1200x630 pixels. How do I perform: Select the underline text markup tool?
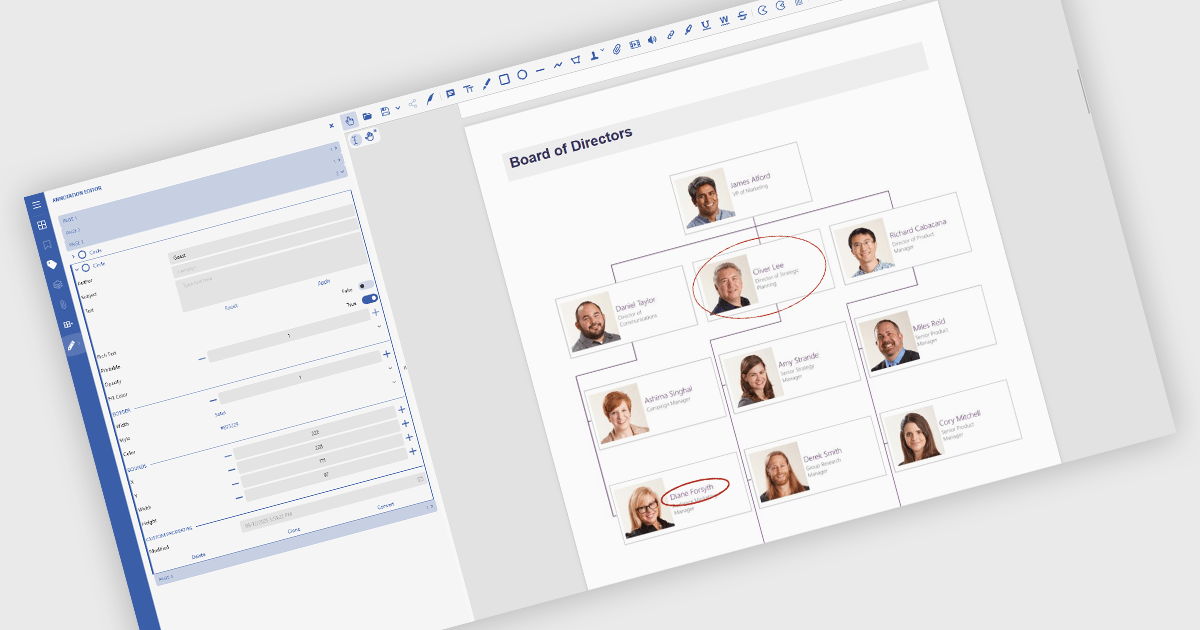[x=706, y=26]
